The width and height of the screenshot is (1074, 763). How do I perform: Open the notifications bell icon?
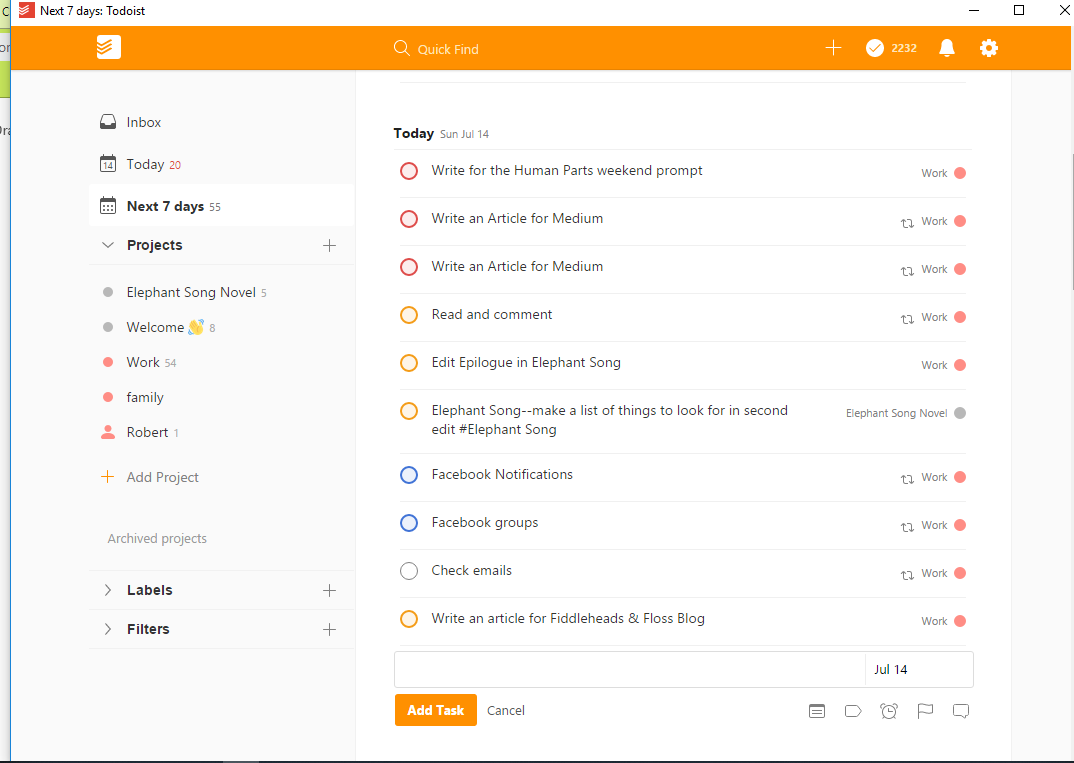(947, 48)
